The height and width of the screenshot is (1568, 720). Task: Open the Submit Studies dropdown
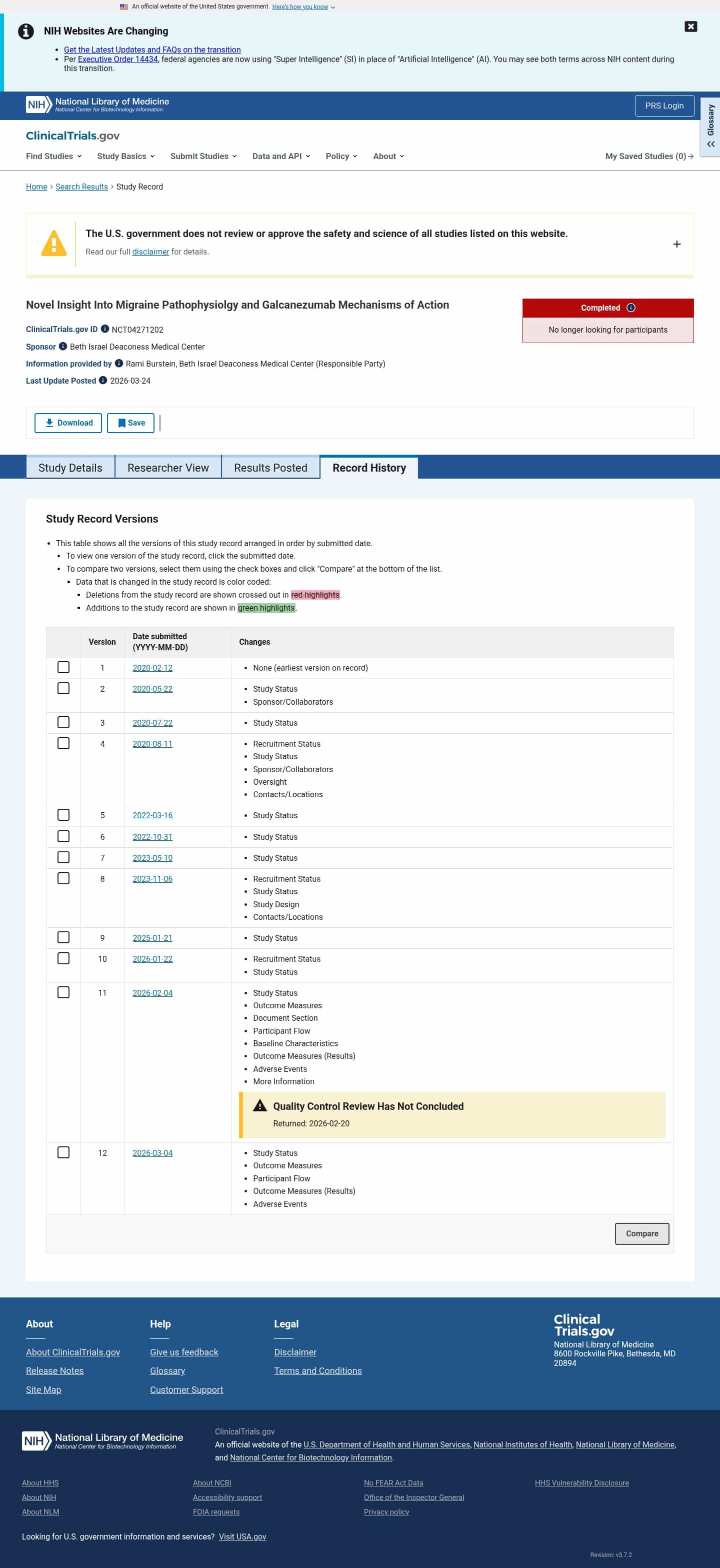[203, 157]
